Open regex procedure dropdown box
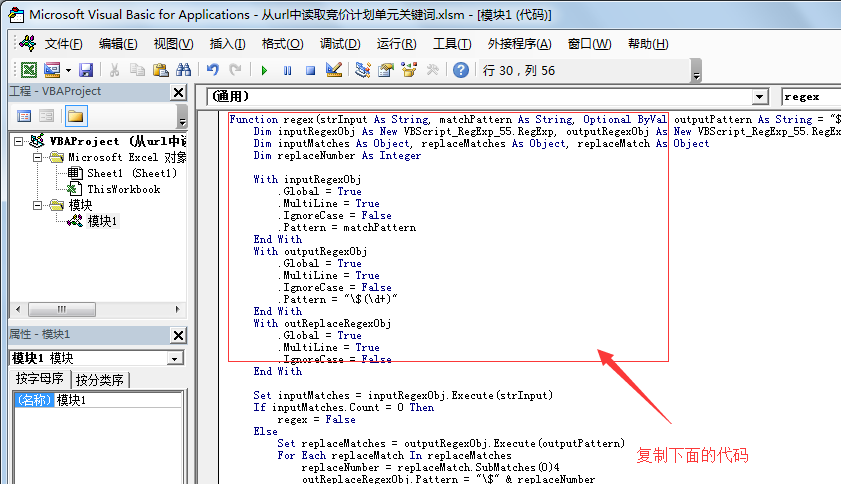The height and width of the screenshot is (484, 841). point(812,97)
